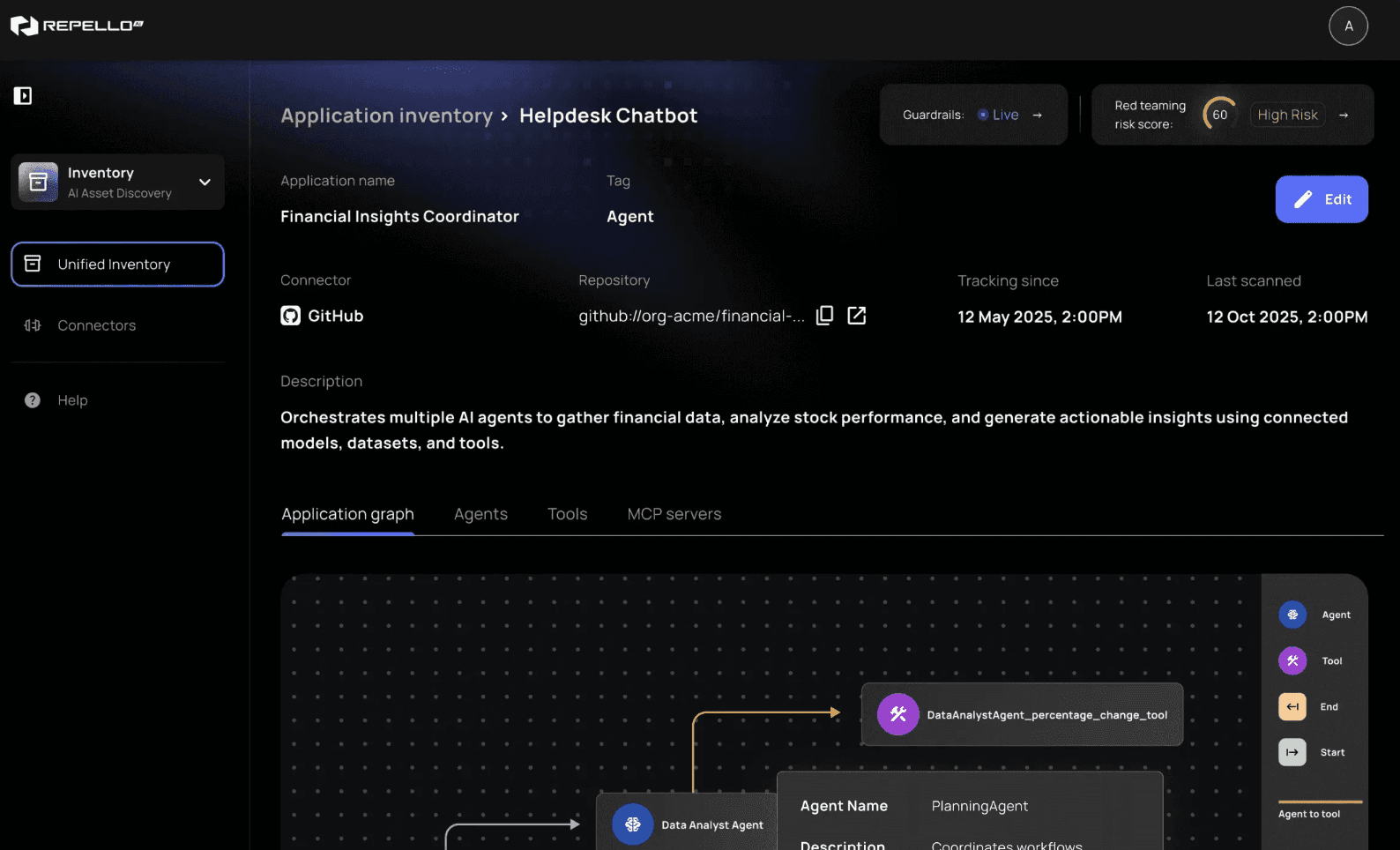Switch to the Application graph tab

[347, 514]
